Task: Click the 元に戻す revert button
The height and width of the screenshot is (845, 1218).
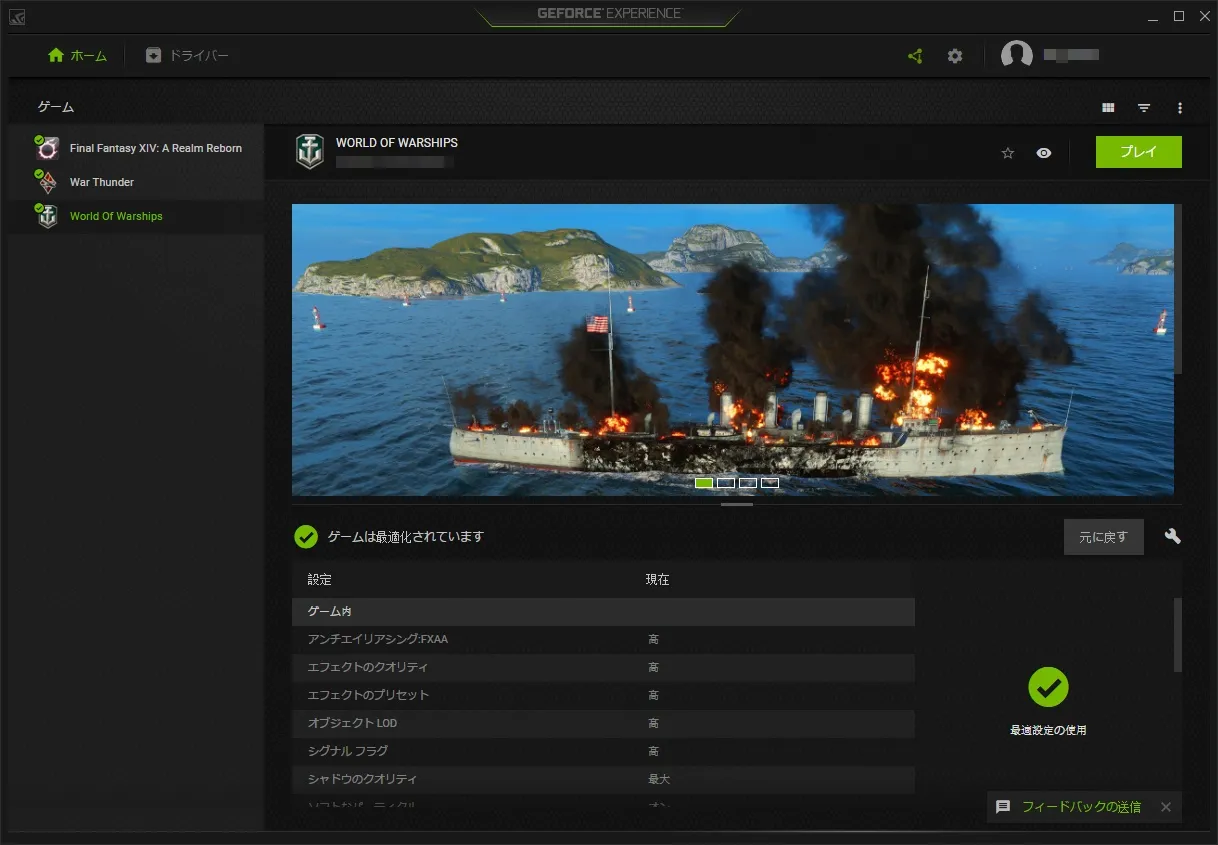Action: click(1104, 537)
